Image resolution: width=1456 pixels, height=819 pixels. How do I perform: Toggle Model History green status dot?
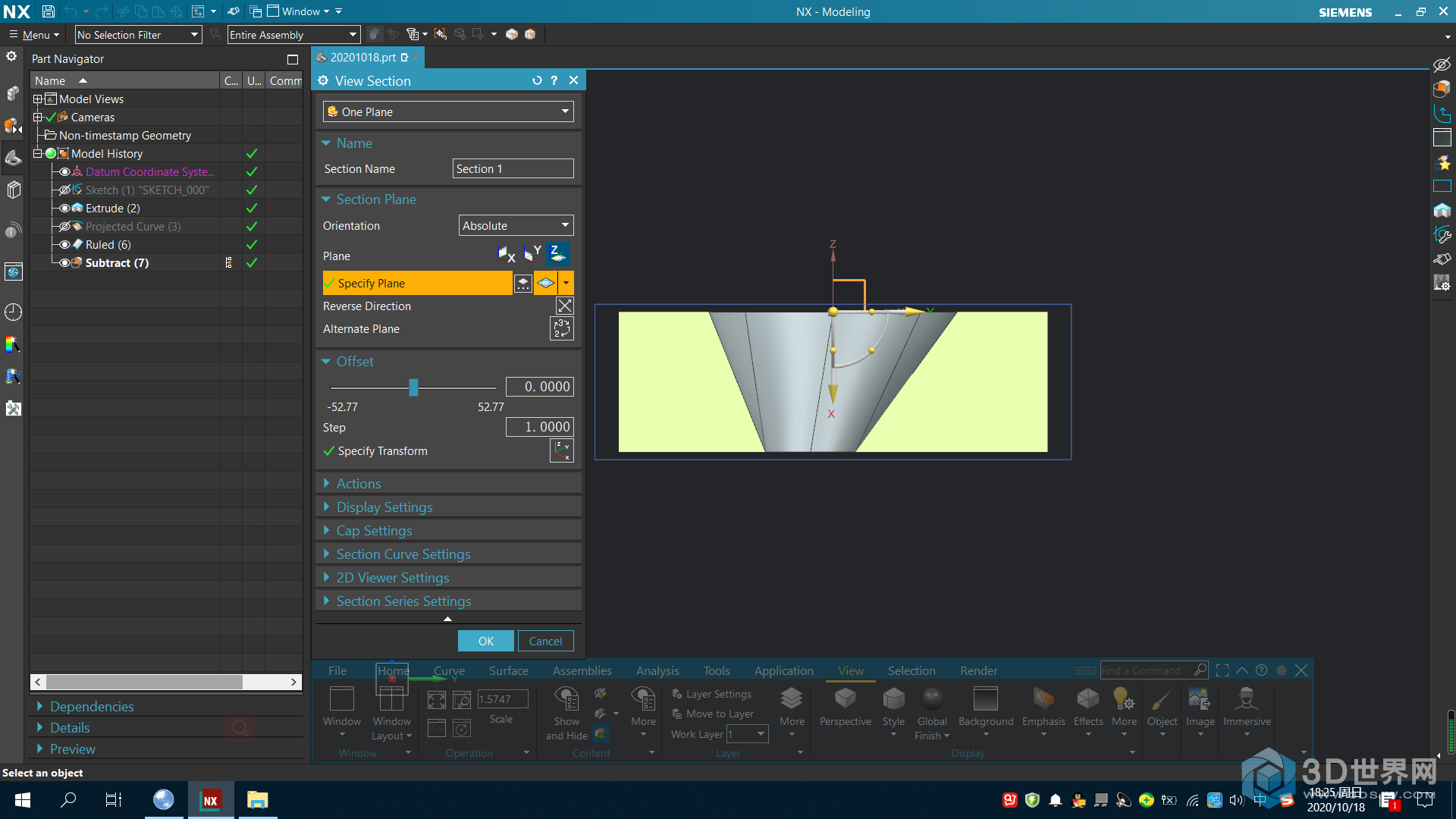(51, 154)
